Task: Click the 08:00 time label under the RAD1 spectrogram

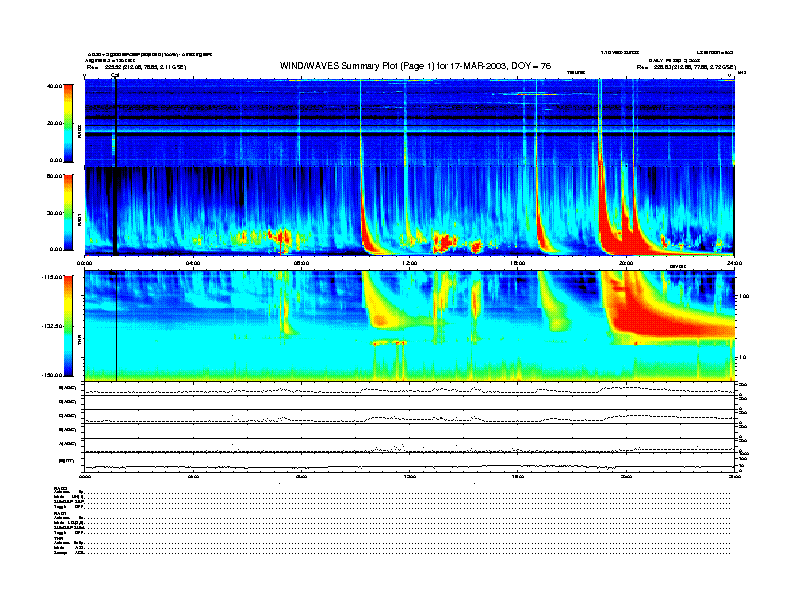Action: click(x=301, y=263)
